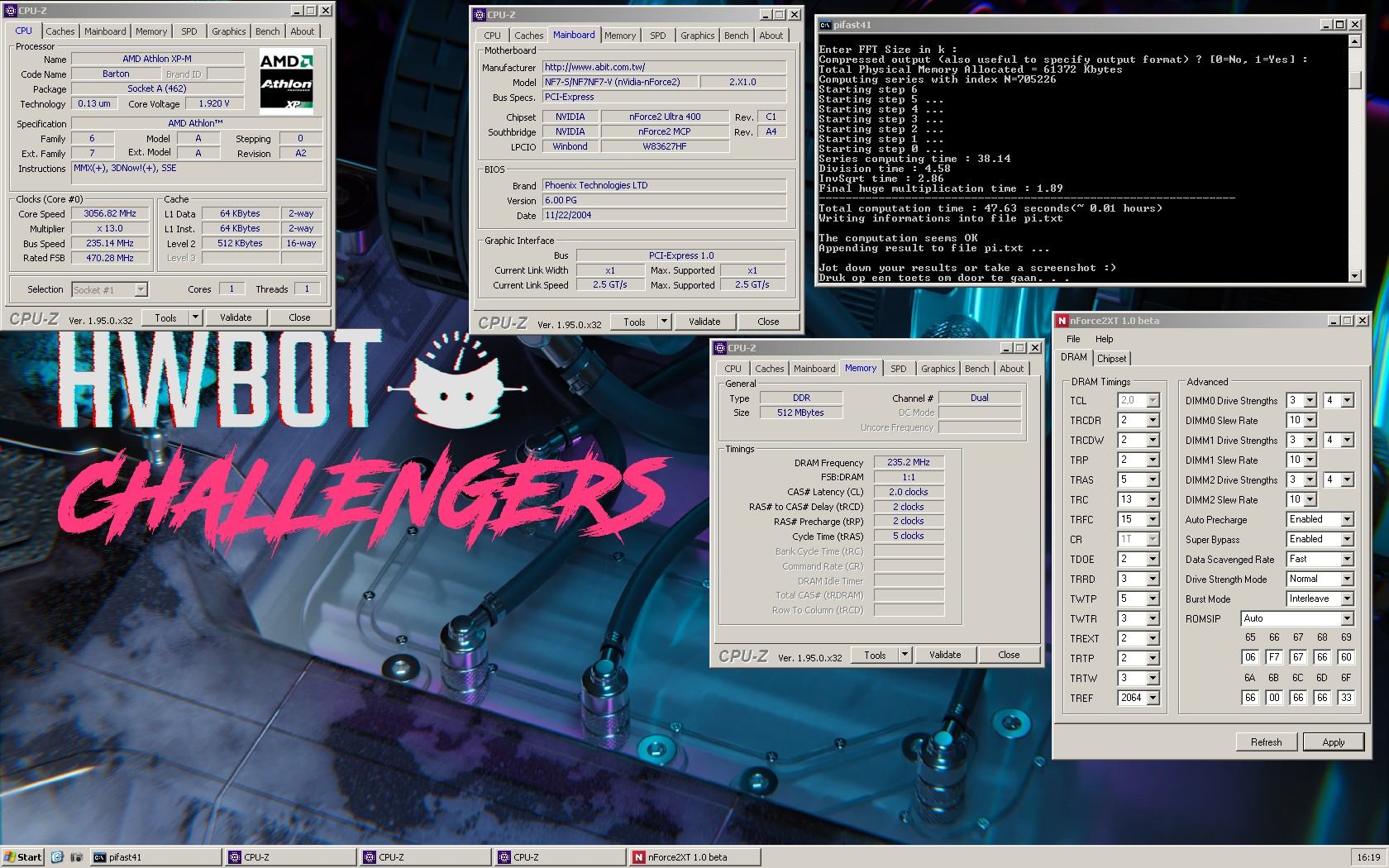The width and height of the screenshot is (1389, 868).
Task: Open Caches tab in CPU-Z CPU window
Action: click(x=60, y=31)
